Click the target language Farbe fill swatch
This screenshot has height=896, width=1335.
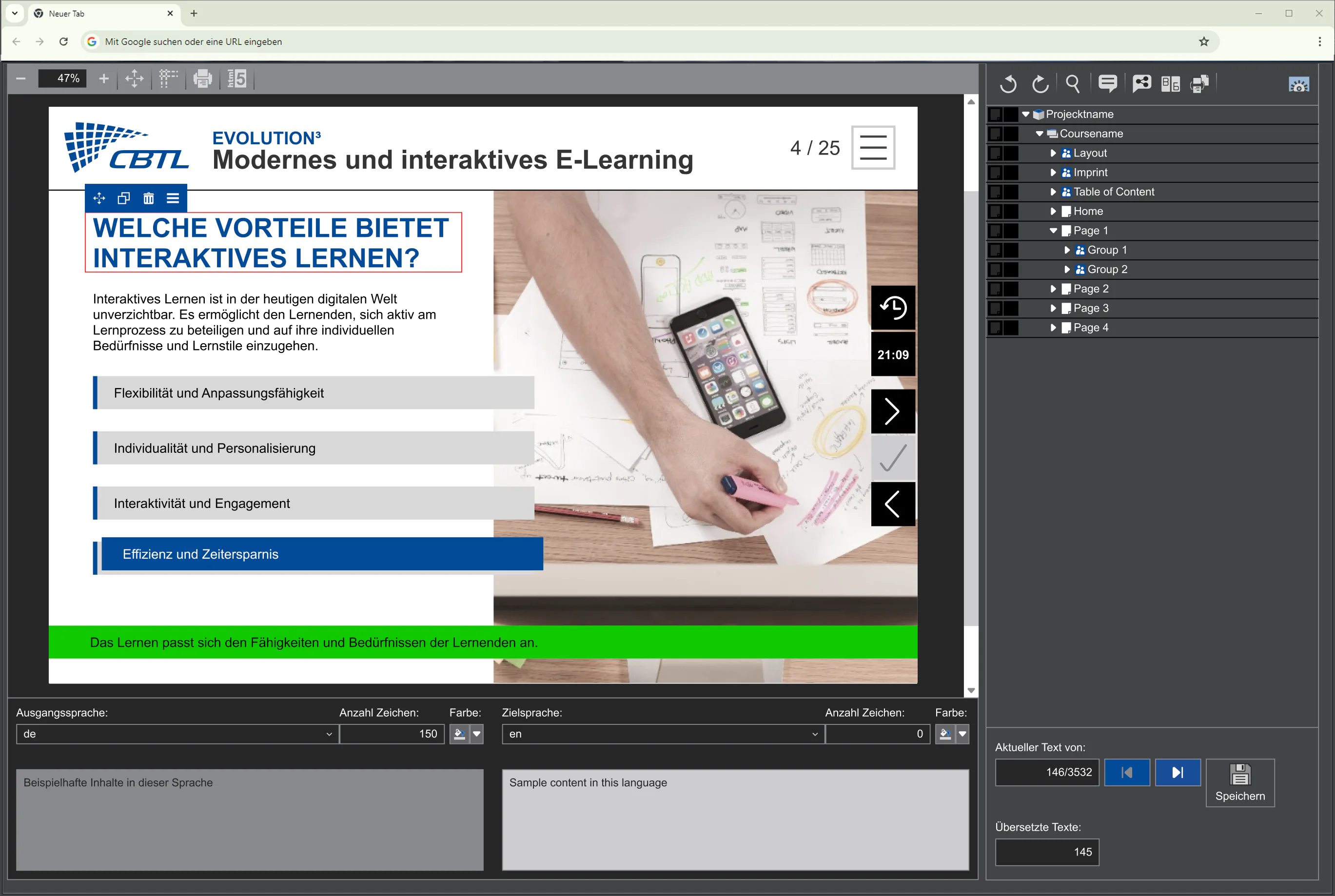[x=944, y=734]
